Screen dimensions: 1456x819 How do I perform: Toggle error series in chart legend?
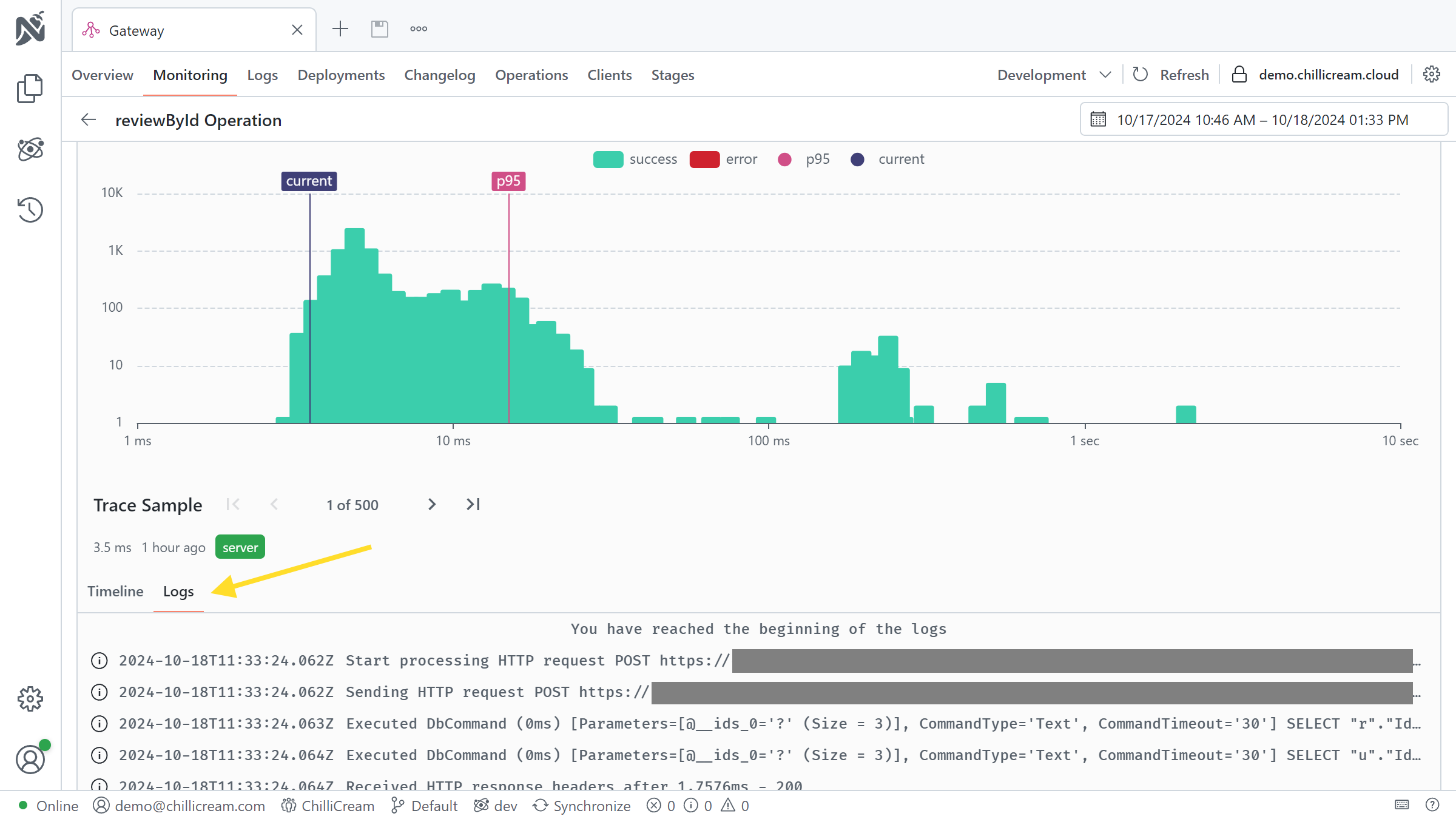(x=723, y=160)
